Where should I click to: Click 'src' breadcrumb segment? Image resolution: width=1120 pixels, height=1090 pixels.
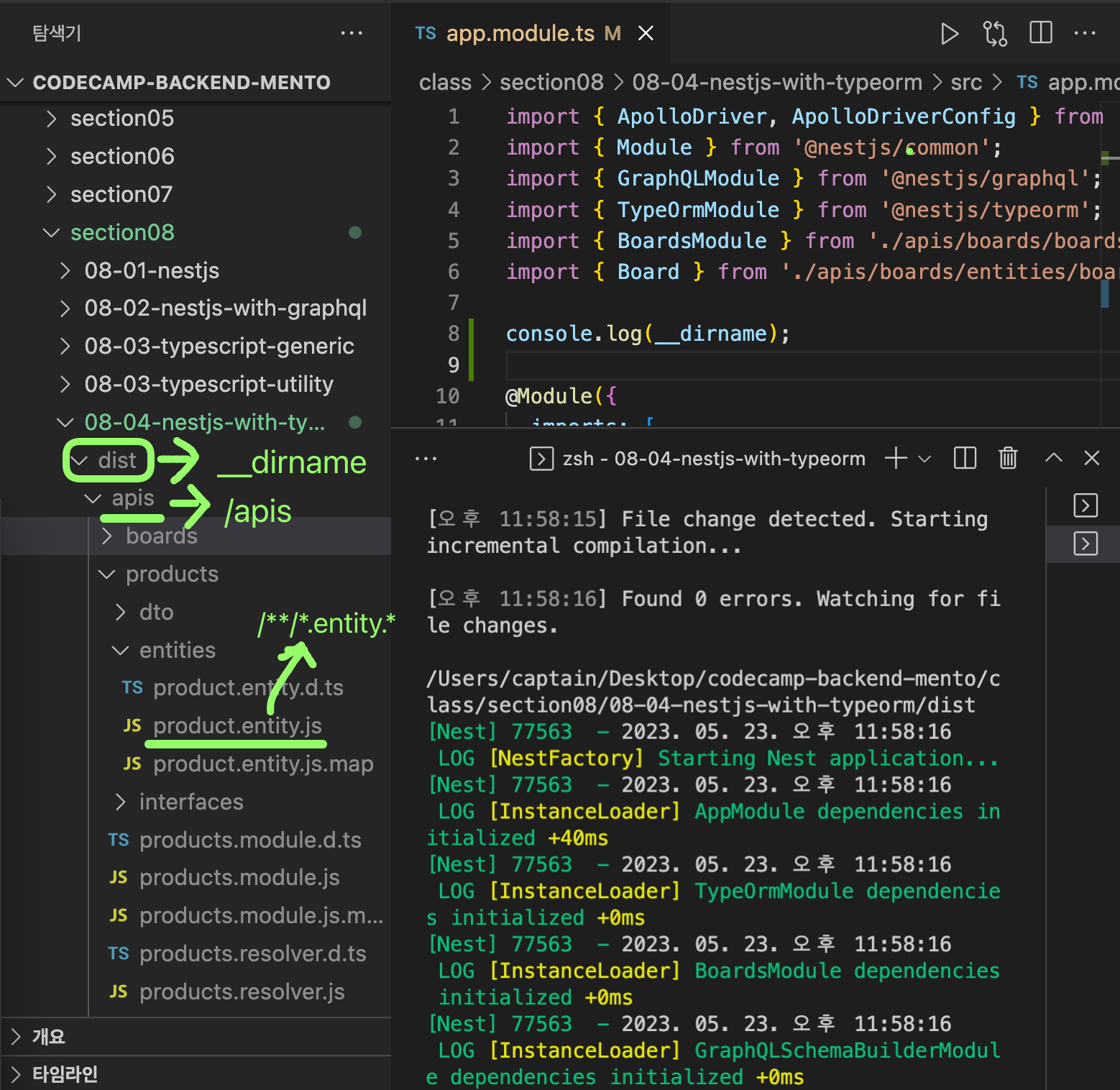[966, 83]
